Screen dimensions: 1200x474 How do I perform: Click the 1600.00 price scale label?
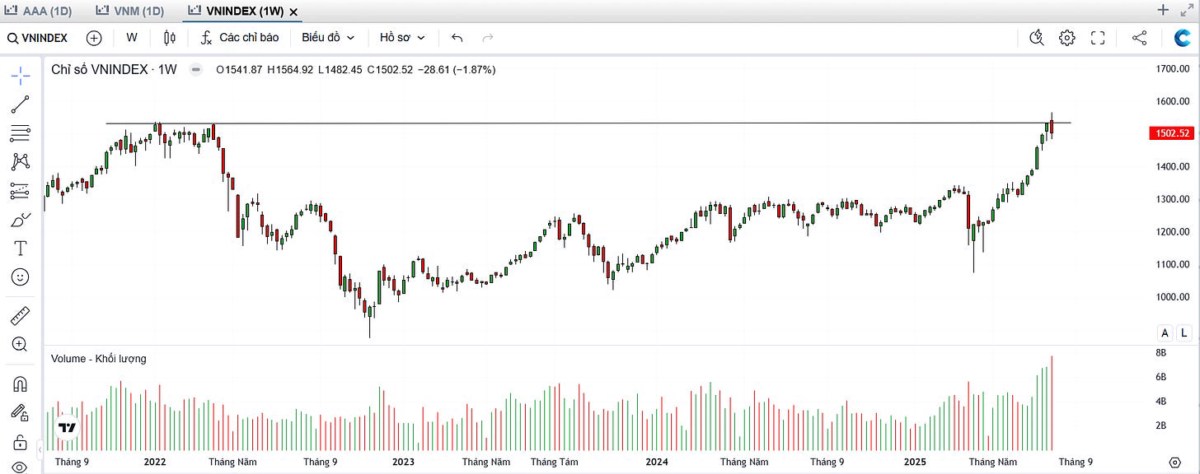[1171, 101]
